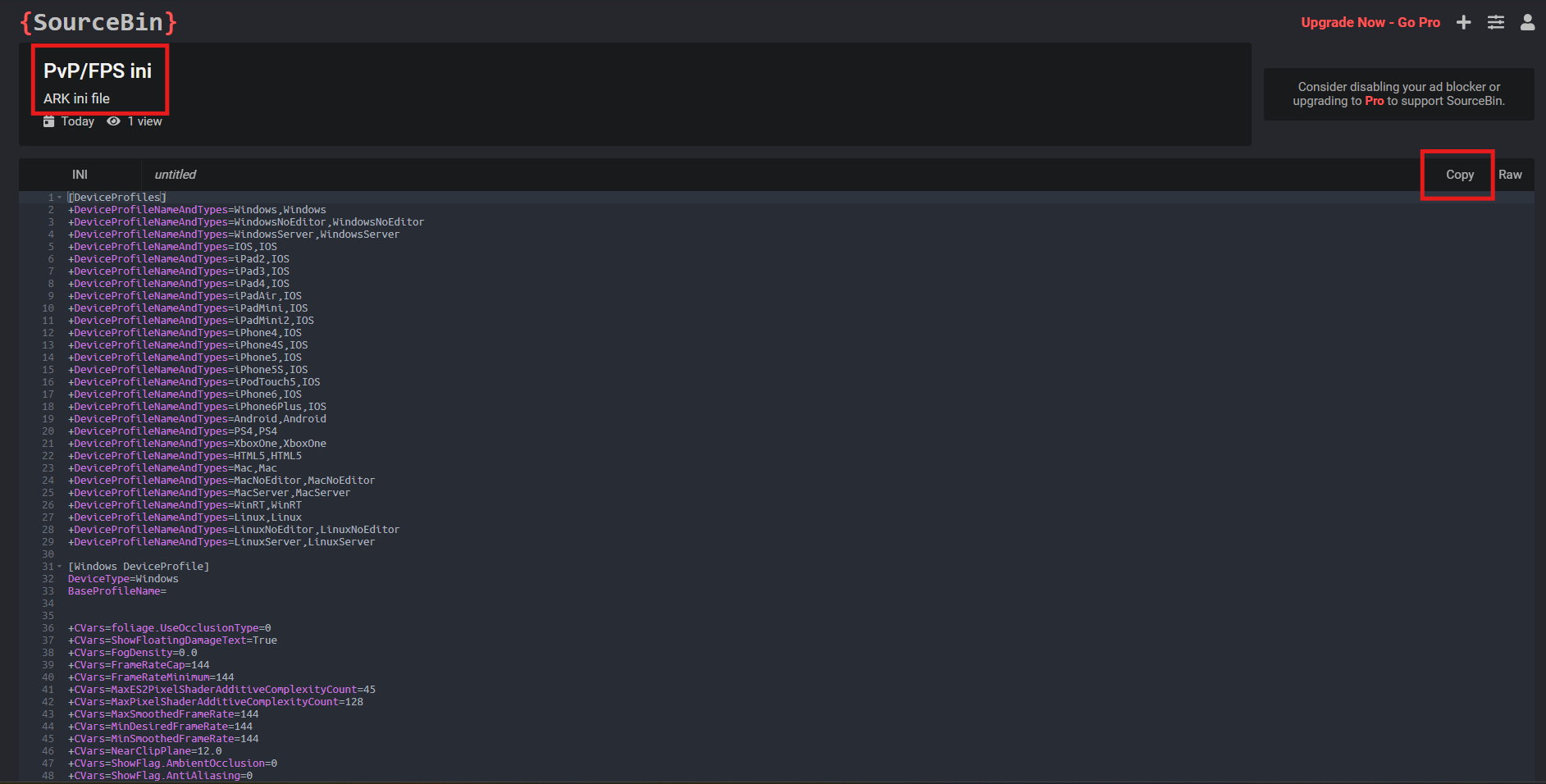Click the untitled file name field
Viewport: 1546px width, 784px height.
point(176,175)
